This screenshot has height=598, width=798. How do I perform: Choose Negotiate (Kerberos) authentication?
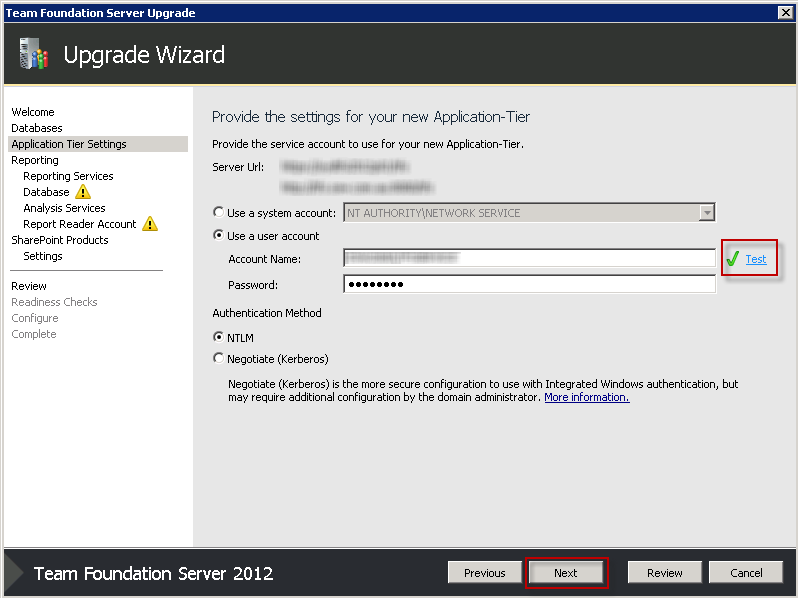(218, 358)
